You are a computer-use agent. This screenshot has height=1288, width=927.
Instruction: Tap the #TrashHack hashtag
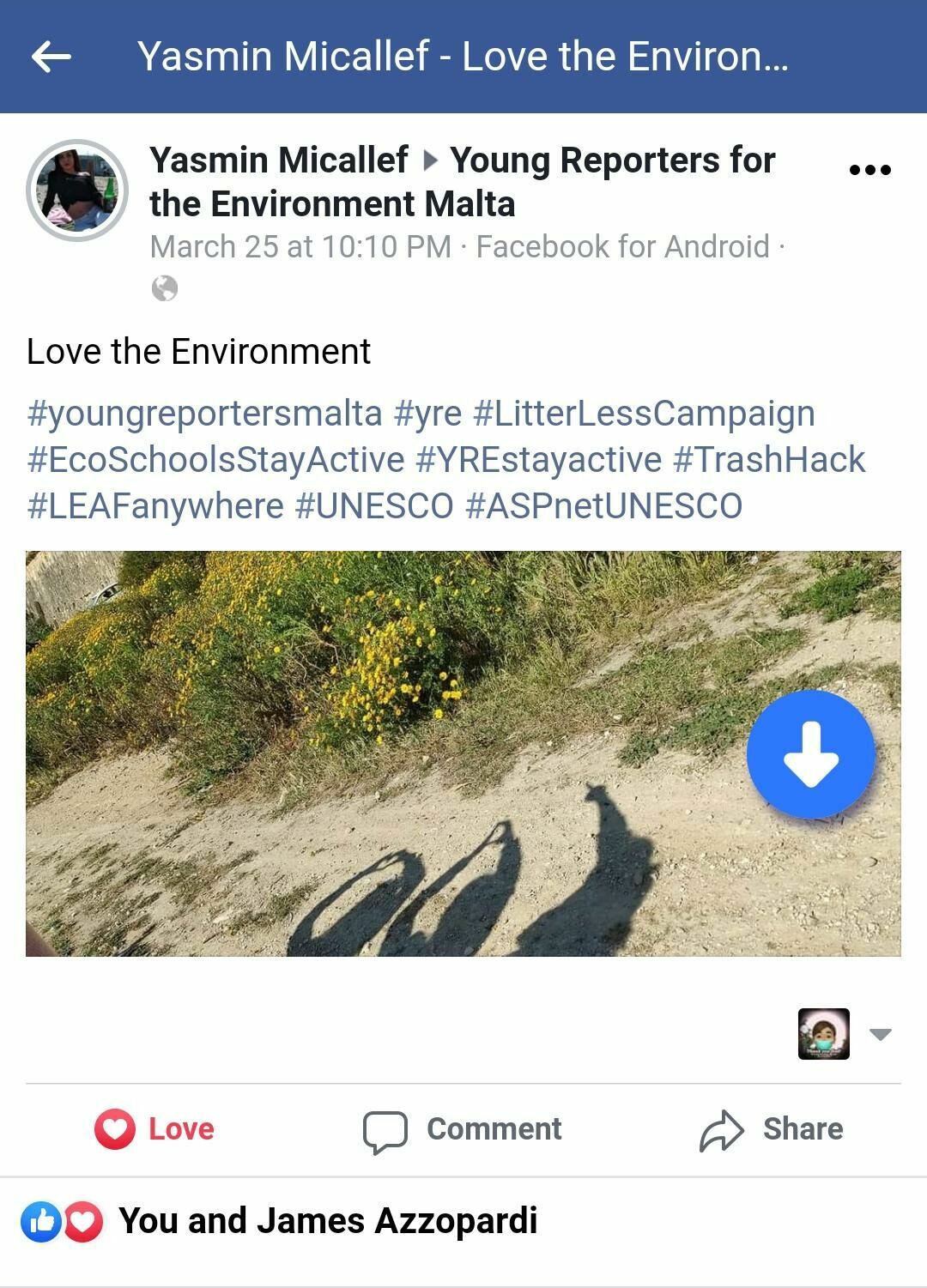(769, 460)
